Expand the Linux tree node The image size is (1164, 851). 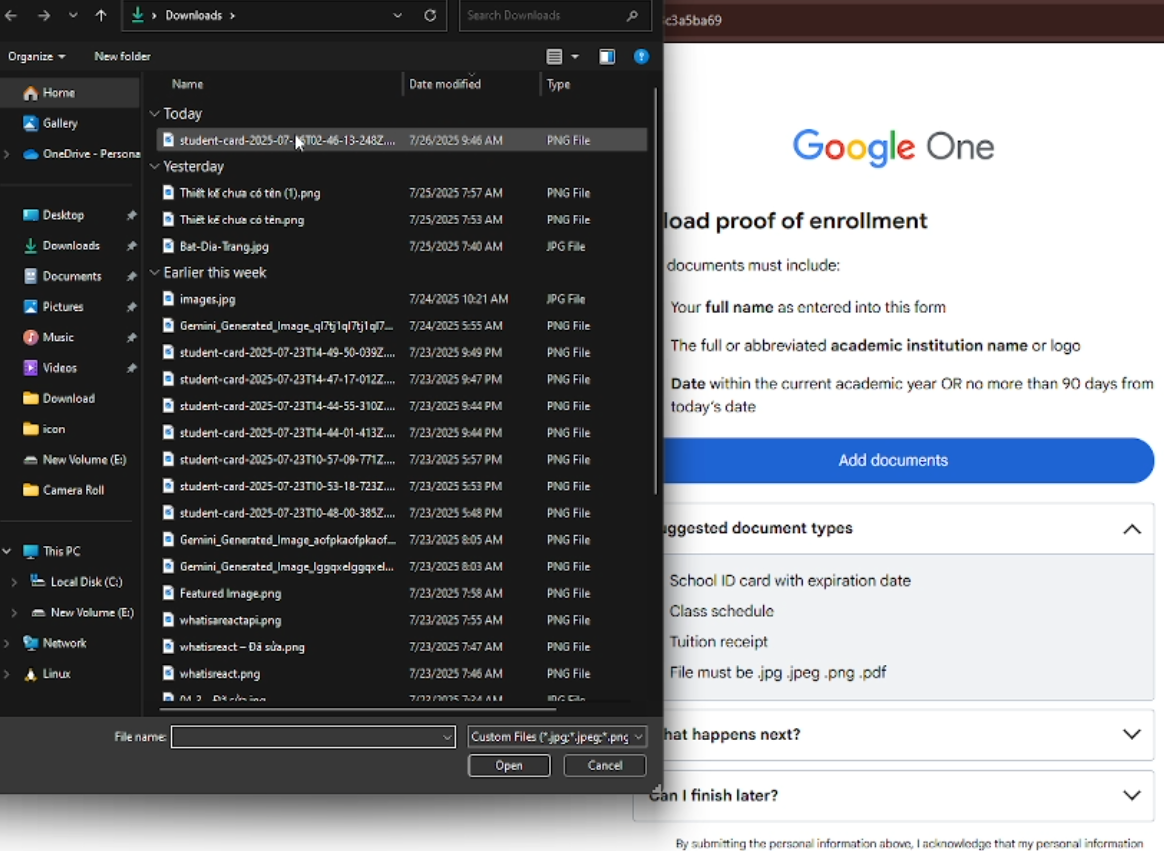tap(7, 674)
